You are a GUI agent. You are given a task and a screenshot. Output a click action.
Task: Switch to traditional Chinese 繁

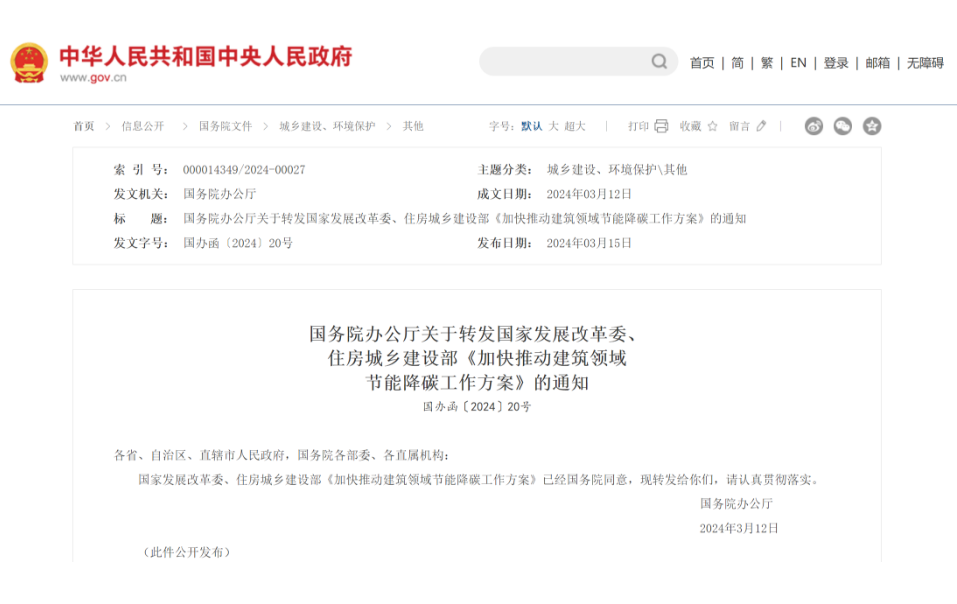pyautogui.click(x=767, y=63)
